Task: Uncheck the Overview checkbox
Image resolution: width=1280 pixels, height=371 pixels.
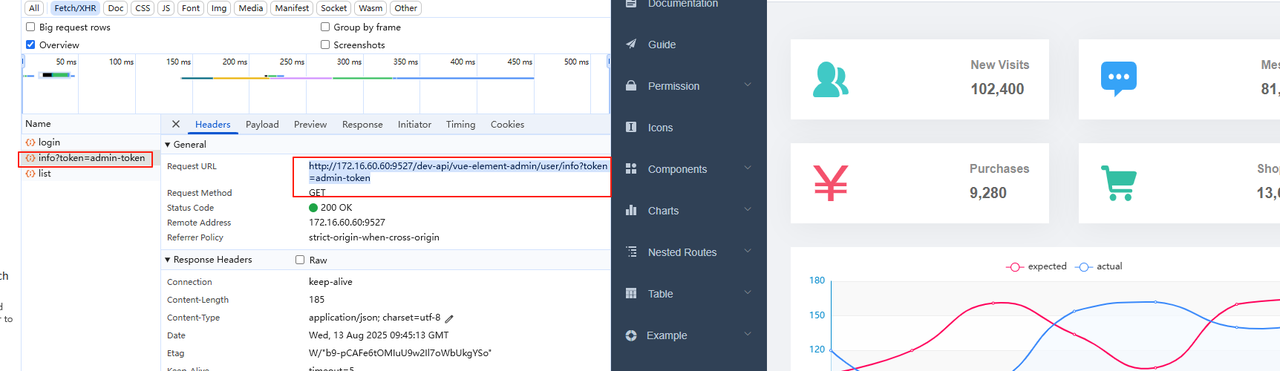Action: point(30,45)
